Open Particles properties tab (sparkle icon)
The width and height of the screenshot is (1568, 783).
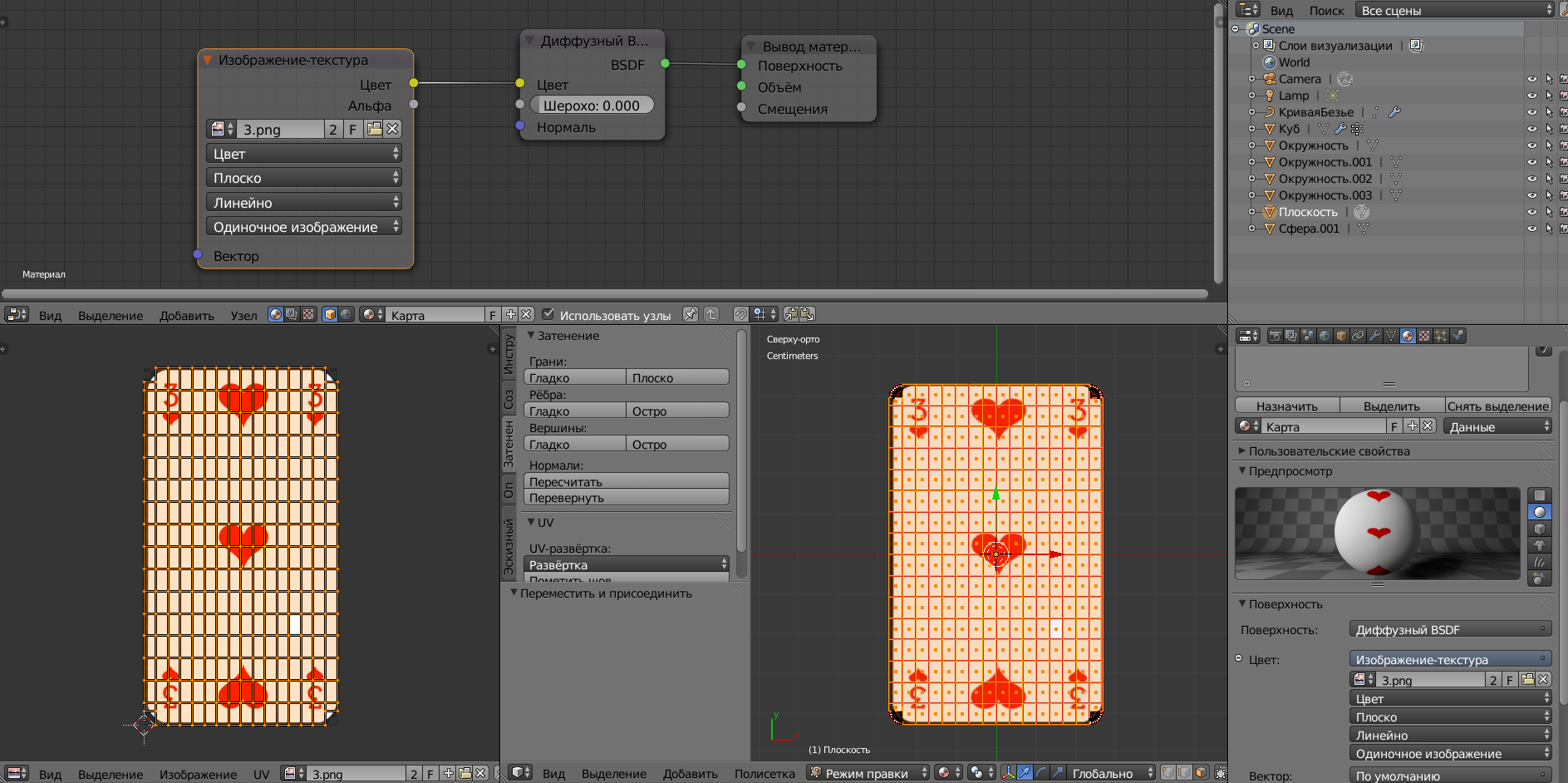click(1441, 336)
